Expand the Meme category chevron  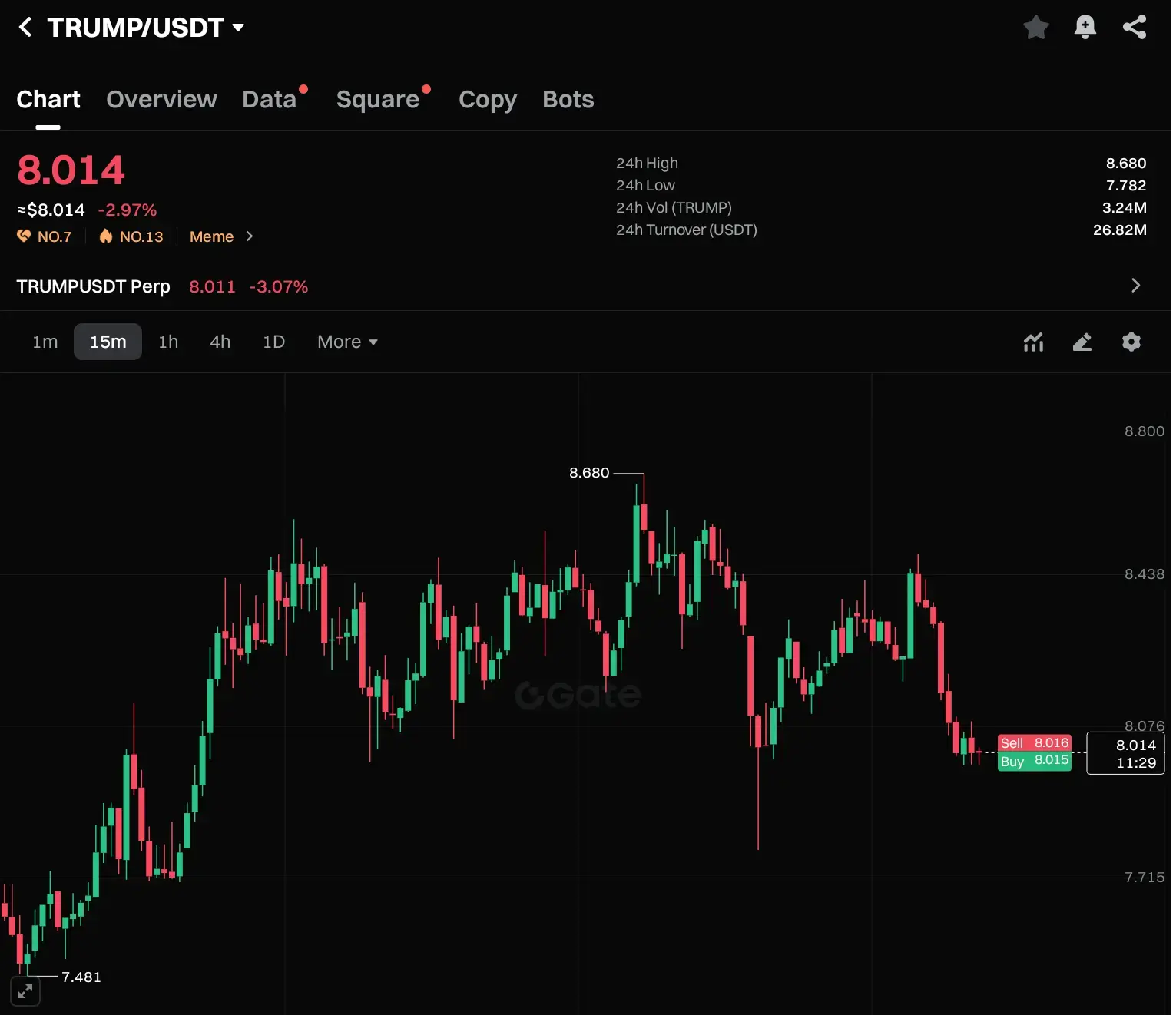coord(249,236)
